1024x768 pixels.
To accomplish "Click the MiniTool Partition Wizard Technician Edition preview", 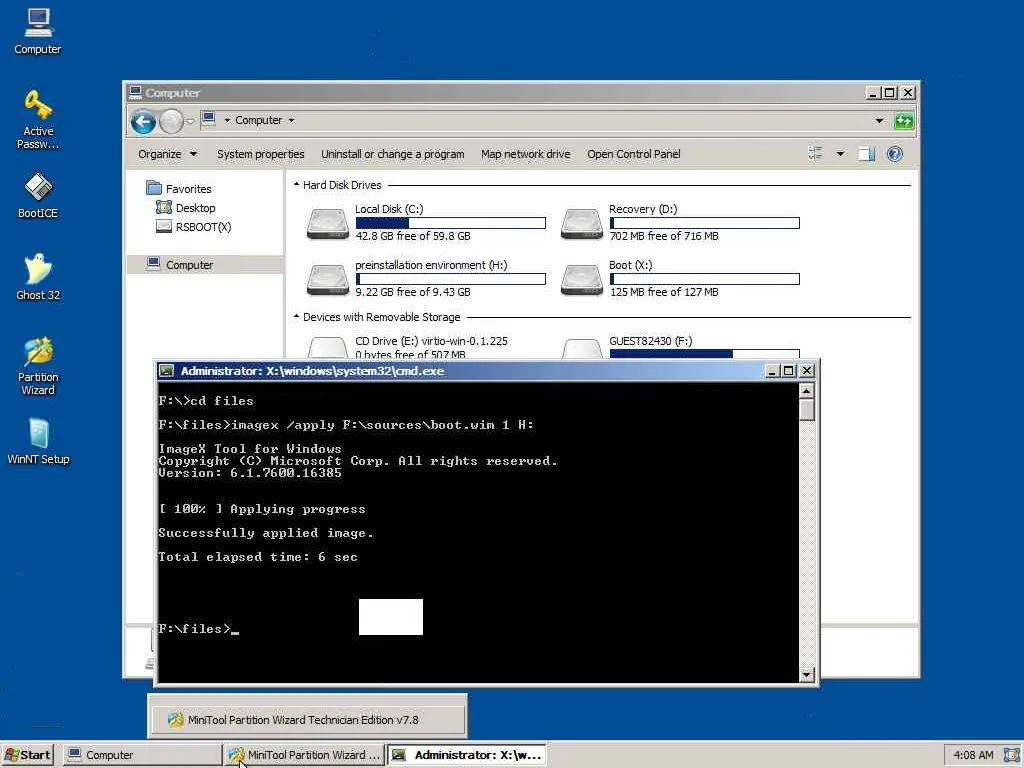I will tap(307, 720).
